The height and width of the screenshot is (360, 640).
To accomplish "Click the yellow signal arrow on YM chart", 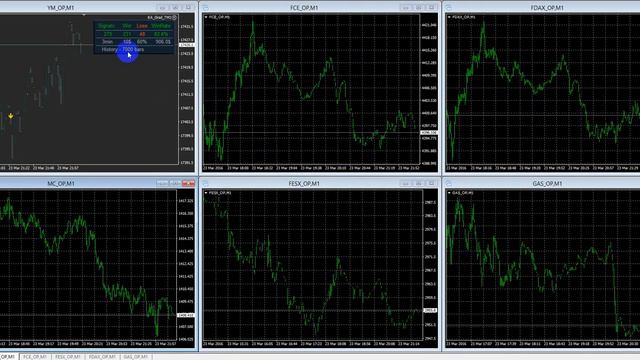I will pos(11,116).
